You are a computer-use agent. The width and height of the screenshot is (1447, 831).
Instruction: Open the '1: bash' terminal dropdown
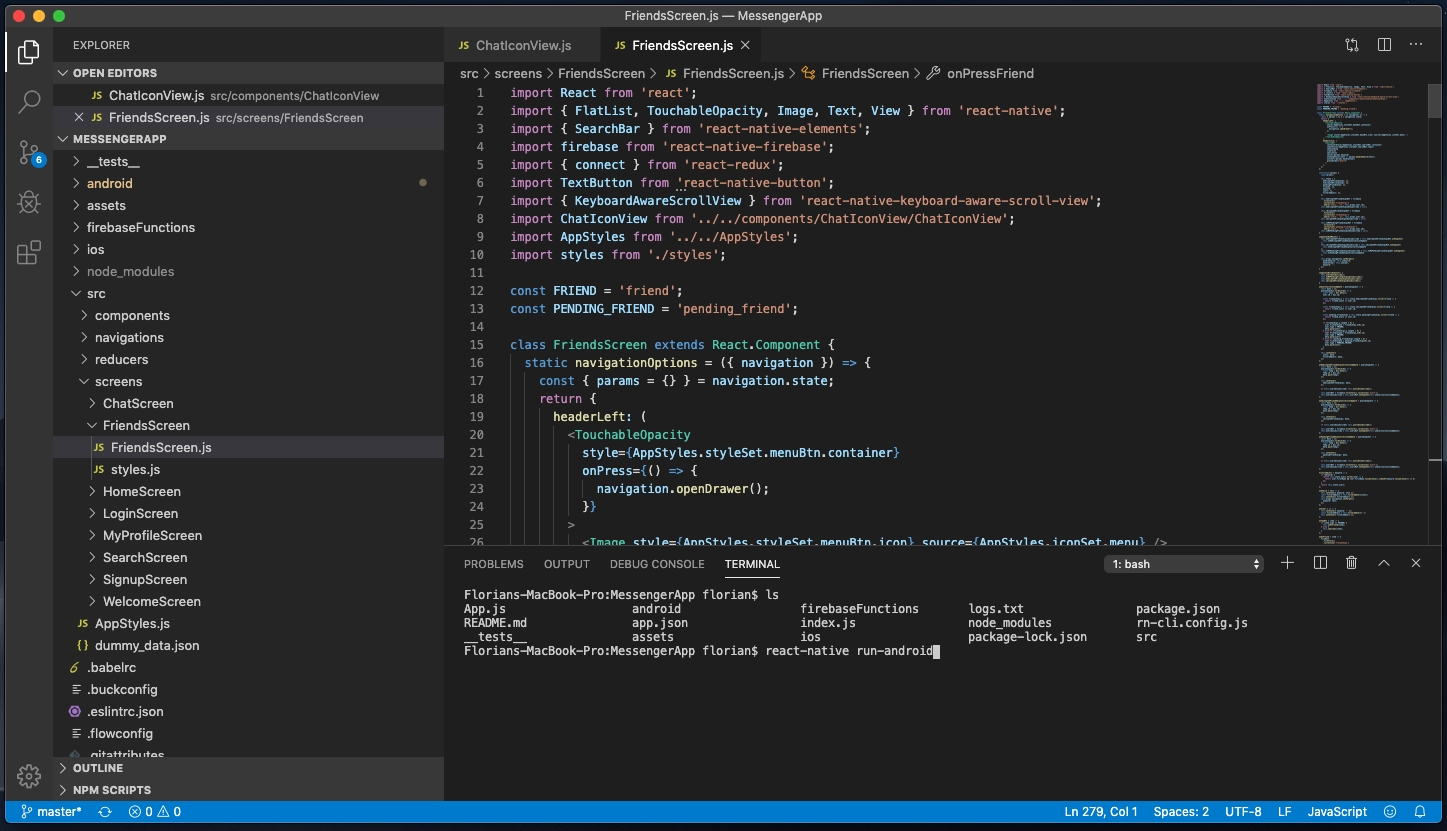(x=1184, y=564)
